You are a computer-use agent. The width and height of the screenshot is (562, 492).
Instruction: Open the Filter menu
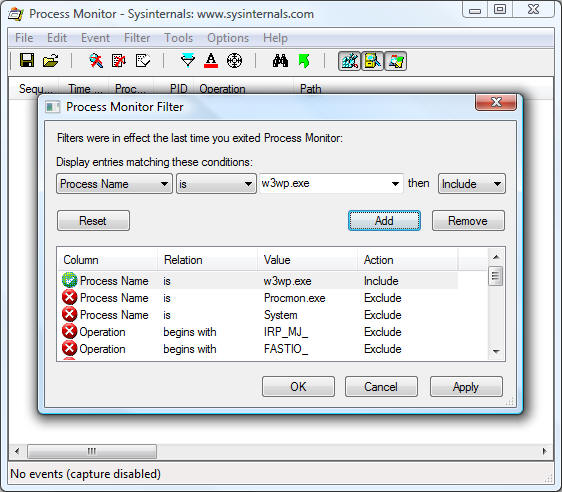pyautogui.click(x=137, y=38)
